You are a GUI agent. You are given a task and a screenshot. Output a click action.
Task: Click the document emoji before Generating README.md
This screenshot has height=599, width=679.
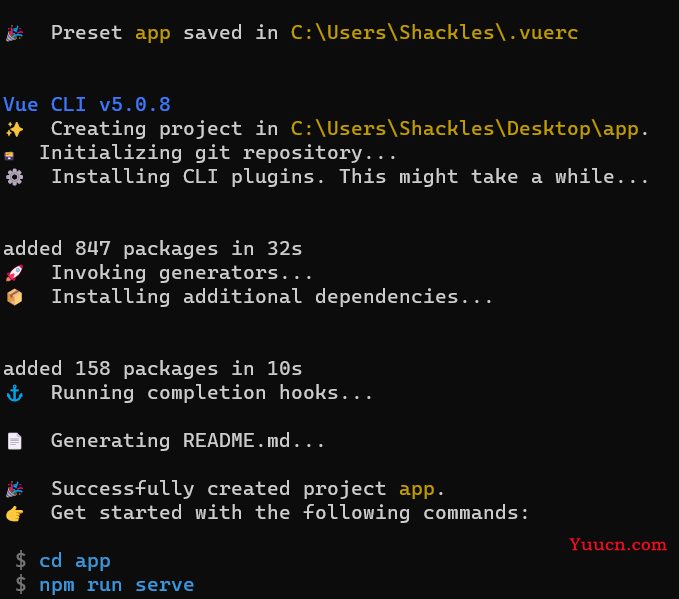(14, 441)
